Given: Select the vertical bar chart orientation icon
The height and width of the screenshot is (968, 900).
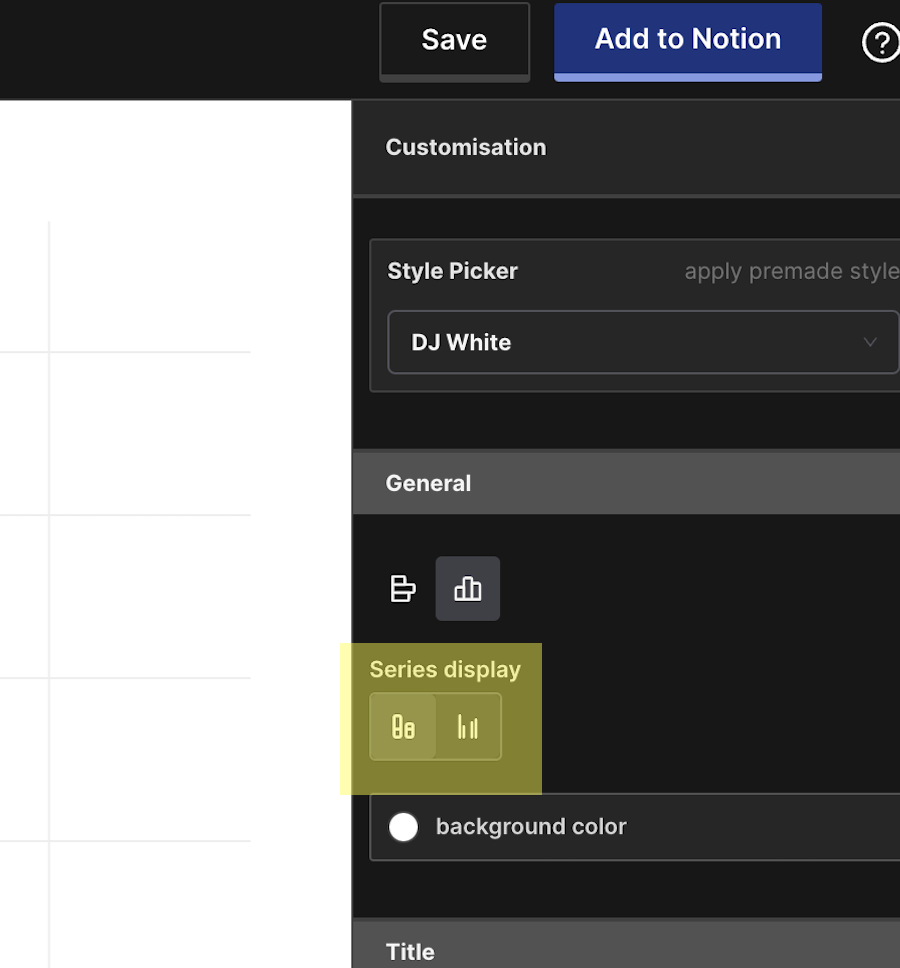Looking at the screenshot, I should click(467, 589).
